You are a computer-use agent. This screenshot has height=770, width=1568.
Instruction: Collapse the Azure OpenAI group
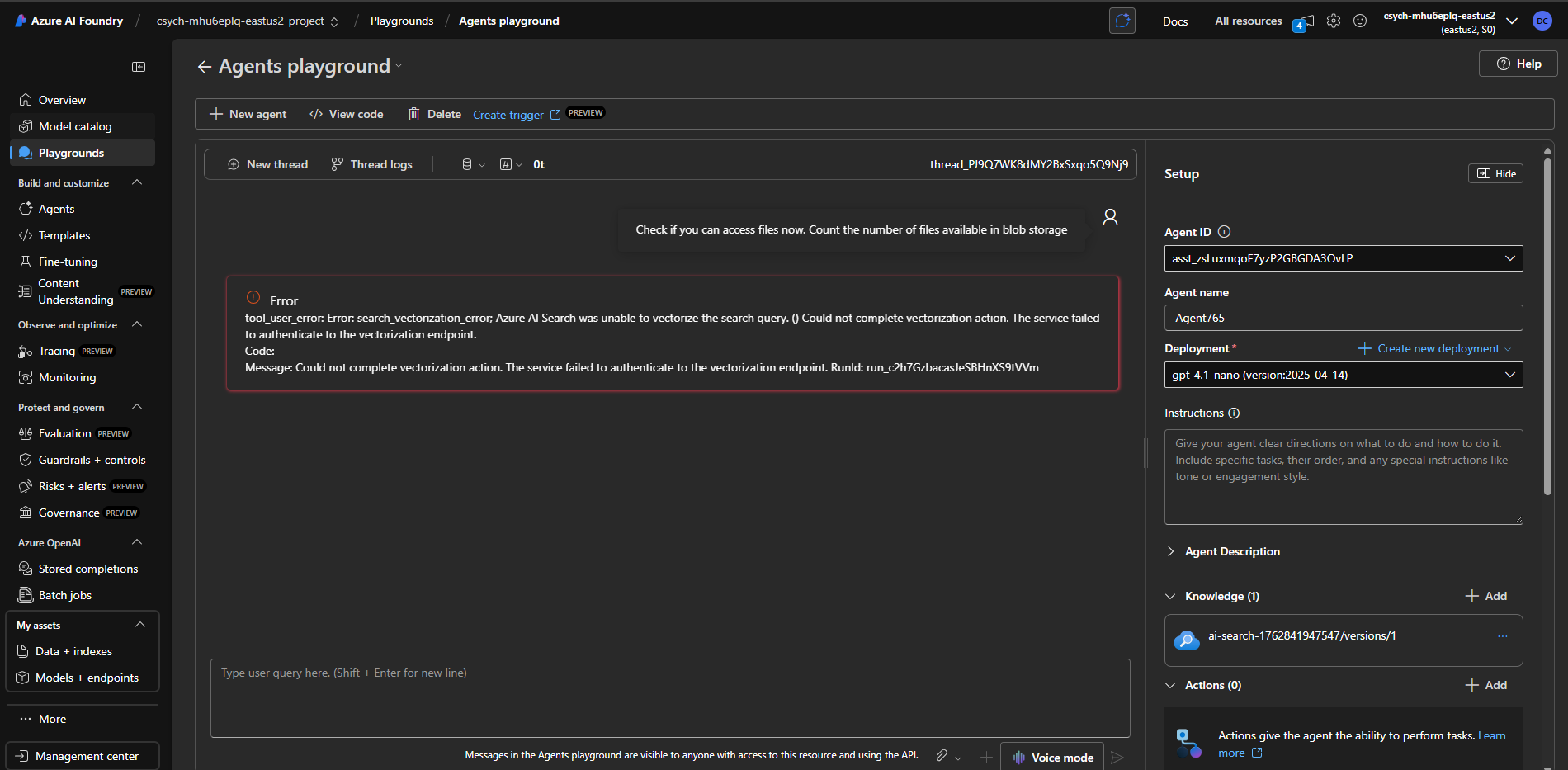coord(137,542)
